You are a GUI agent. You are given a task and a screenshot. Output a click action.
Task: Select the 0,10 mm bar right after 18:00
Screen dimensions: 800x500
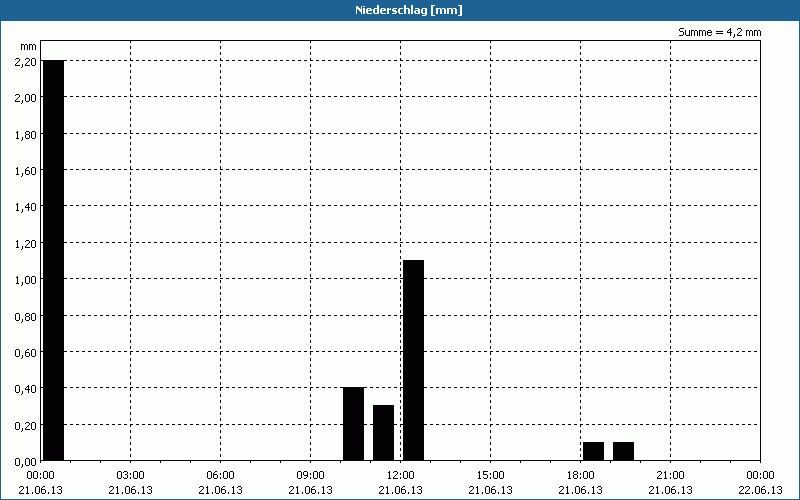point(593,452)
